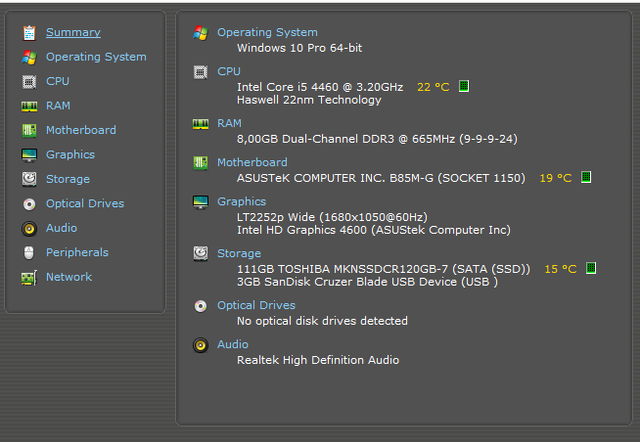The height and width of the screenshot is (442, 640).
Task: Open Storage in the sidebar
Action: click(x=68, y=179)
